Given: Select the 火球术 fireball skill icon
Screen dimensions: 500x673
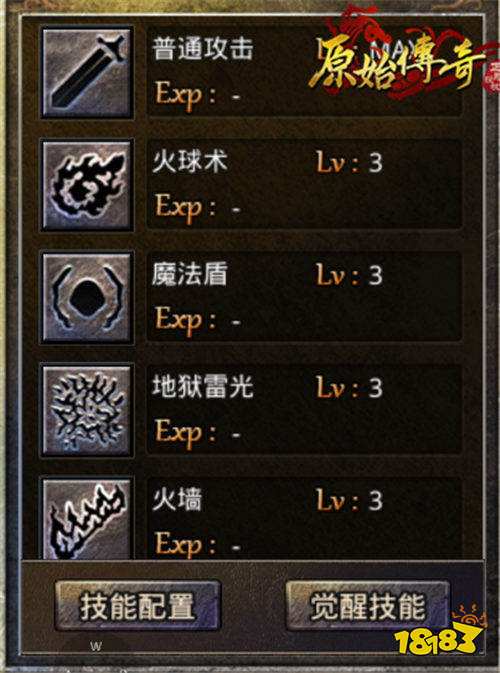Looking at the screenshot, I should 87,185.
